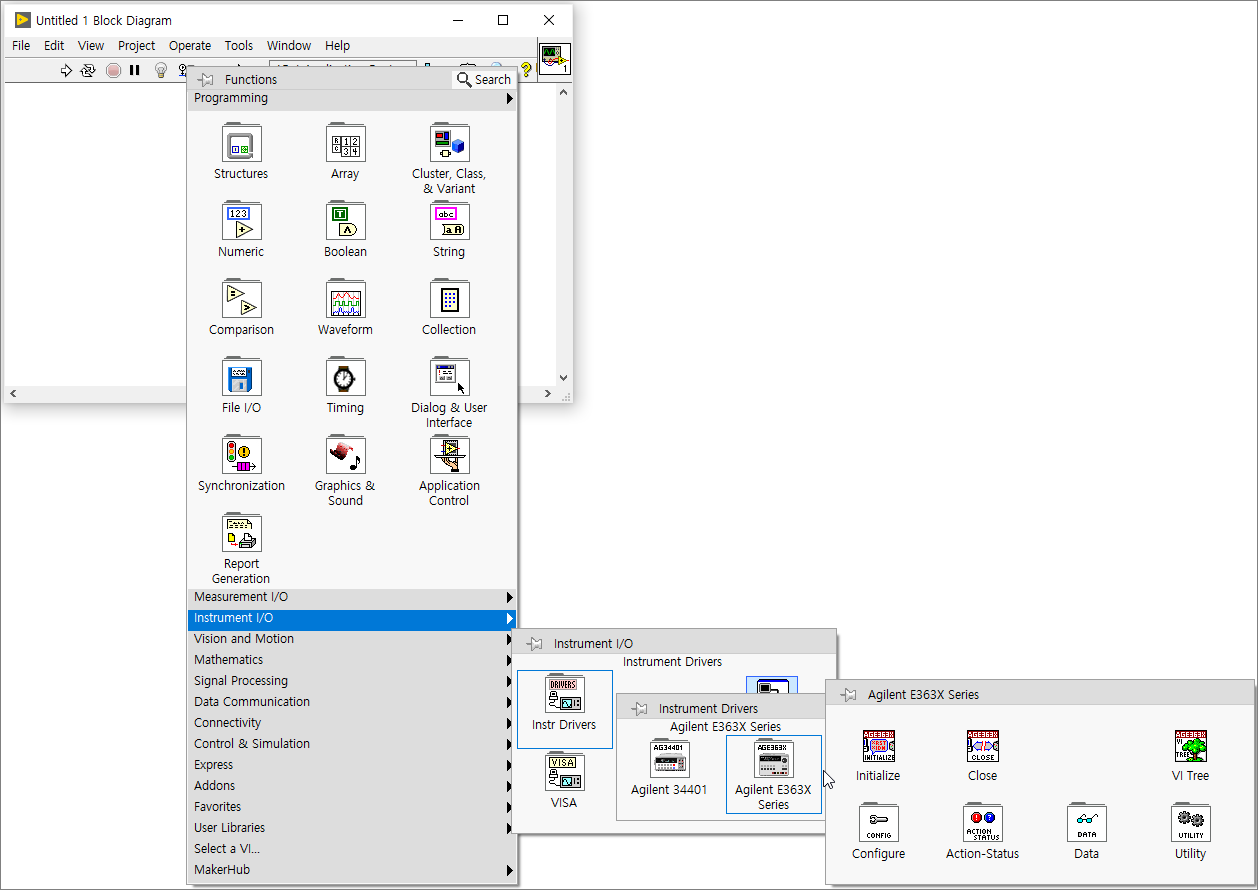
Task: Expand the Measurement I/O category
Action: pyautogui.click(x=352, y=597)
